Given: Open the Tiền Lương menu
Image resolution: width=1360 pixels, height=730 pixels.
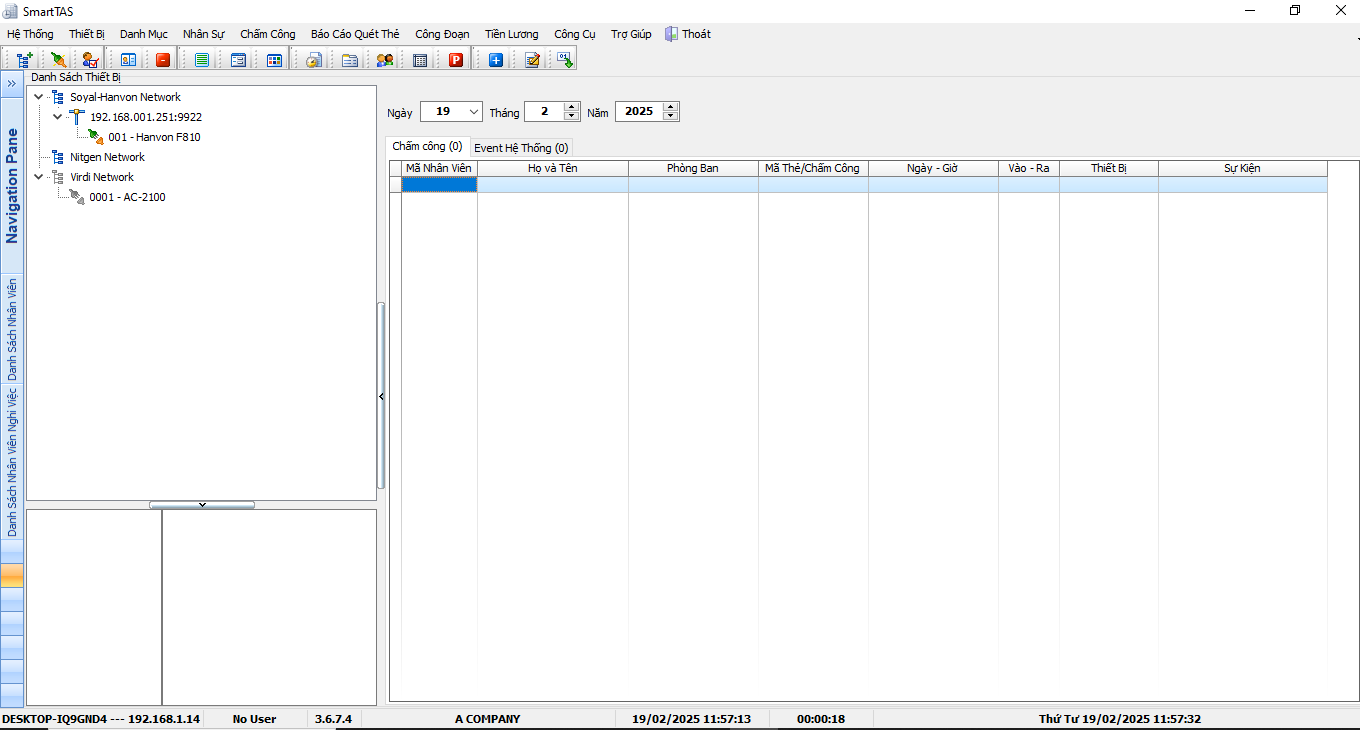Looking at the screenshot, I should [512, 34].
